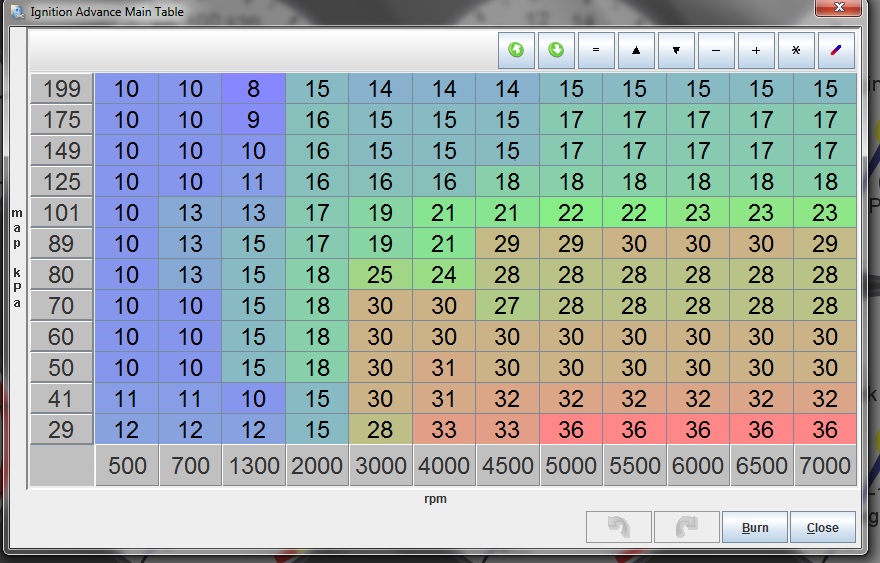880x563 pixels.
Task: Click the black up-triangle increment button
Action: pos(636,51)
